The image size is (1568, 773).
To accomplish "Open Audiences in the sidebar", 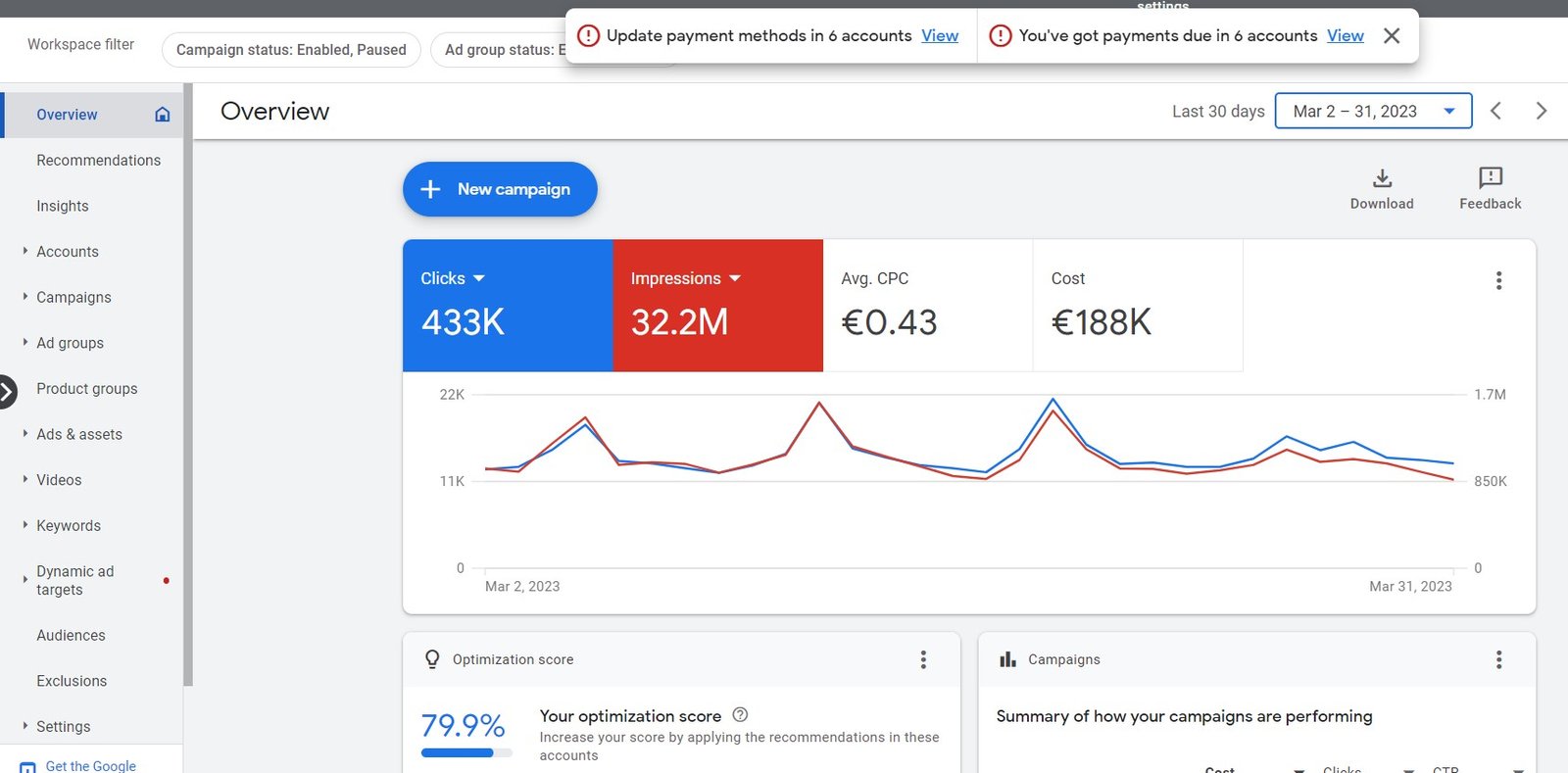I will 71,636.
